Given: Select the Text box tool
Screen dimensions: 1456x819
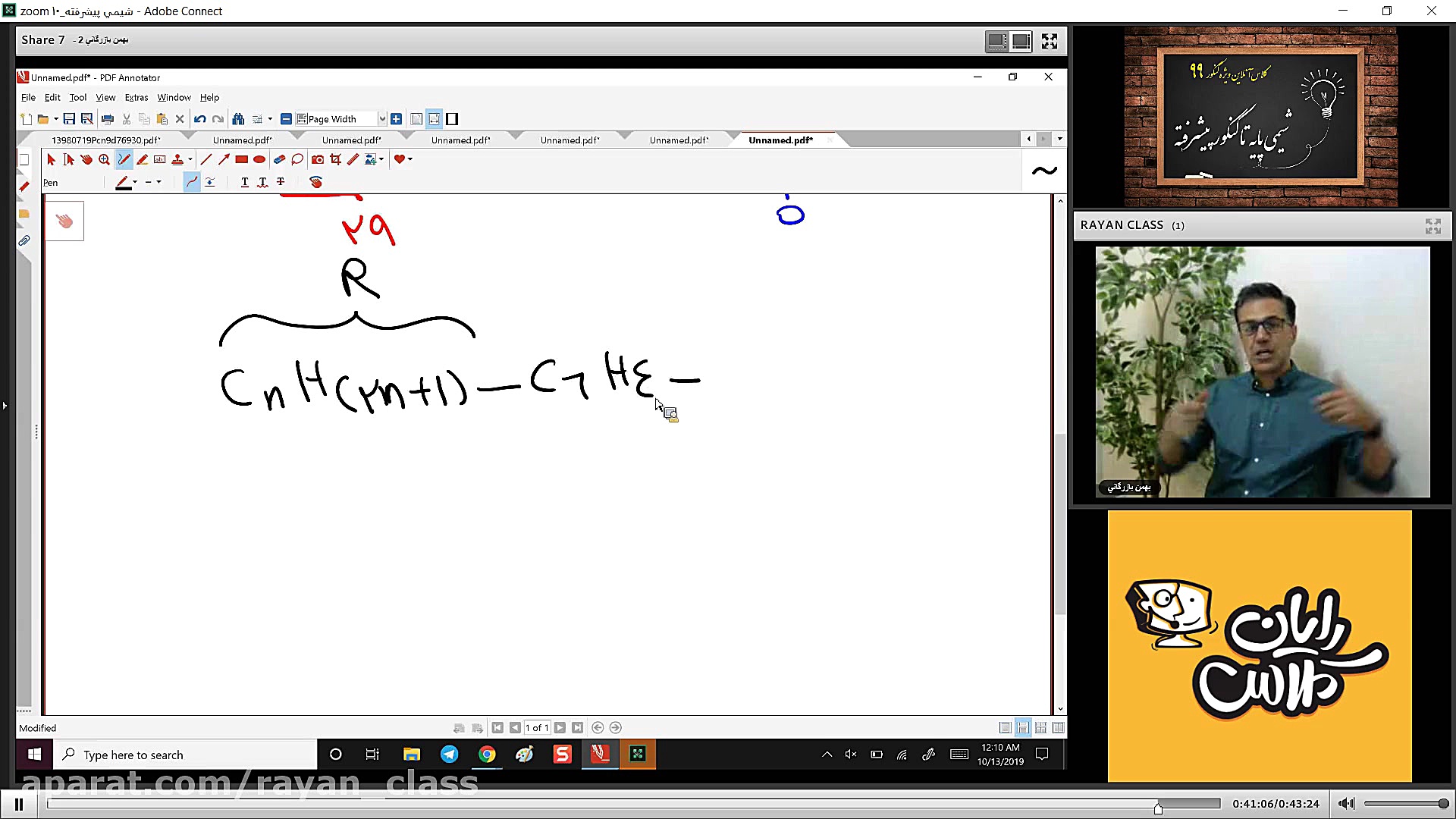Looking at the screenshot, I should pyautogui.click(x=159, y=159).
